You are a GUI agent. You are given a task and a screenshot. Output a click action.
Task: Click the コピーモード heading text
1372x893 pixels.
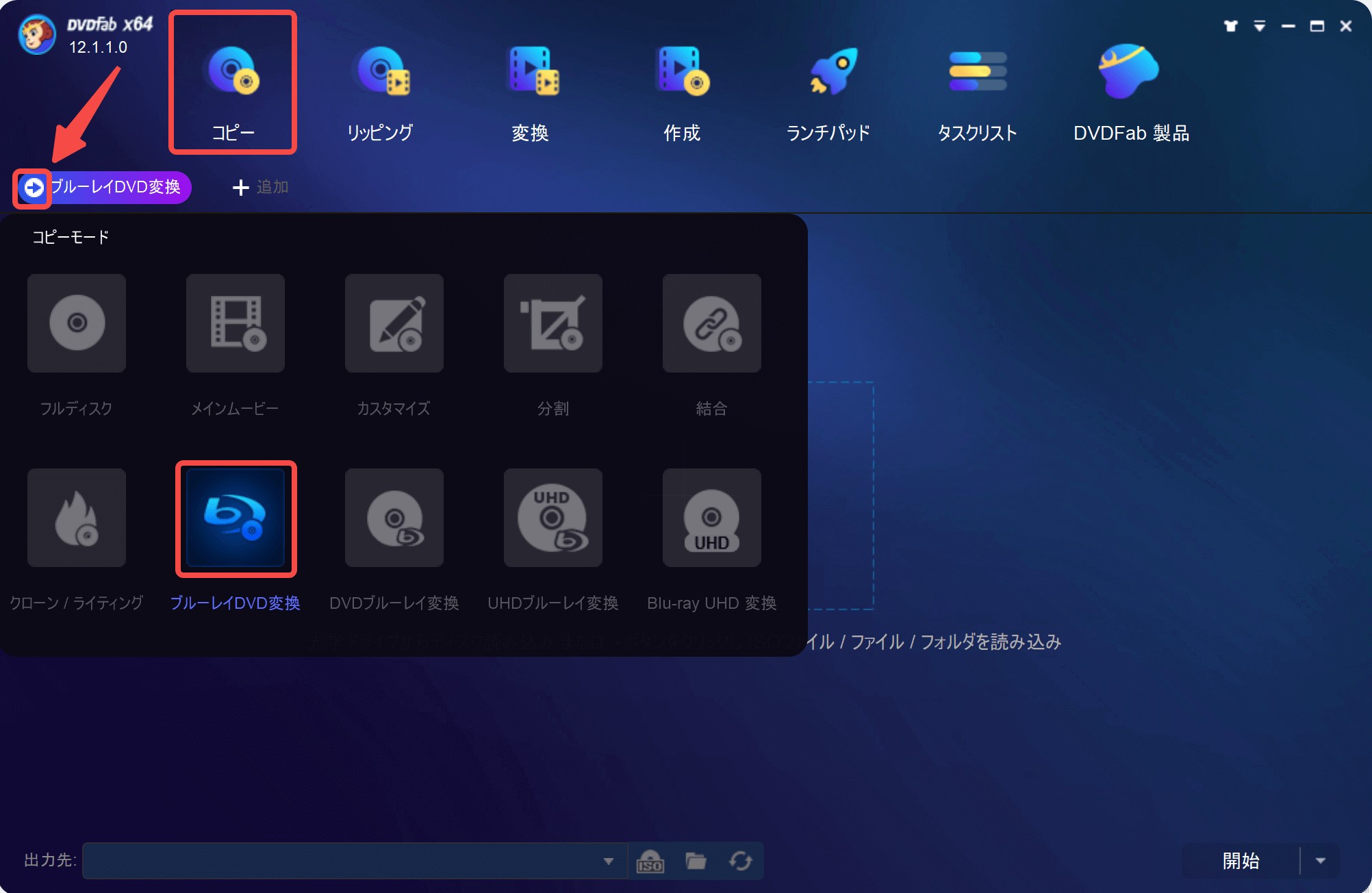point(71,237)
